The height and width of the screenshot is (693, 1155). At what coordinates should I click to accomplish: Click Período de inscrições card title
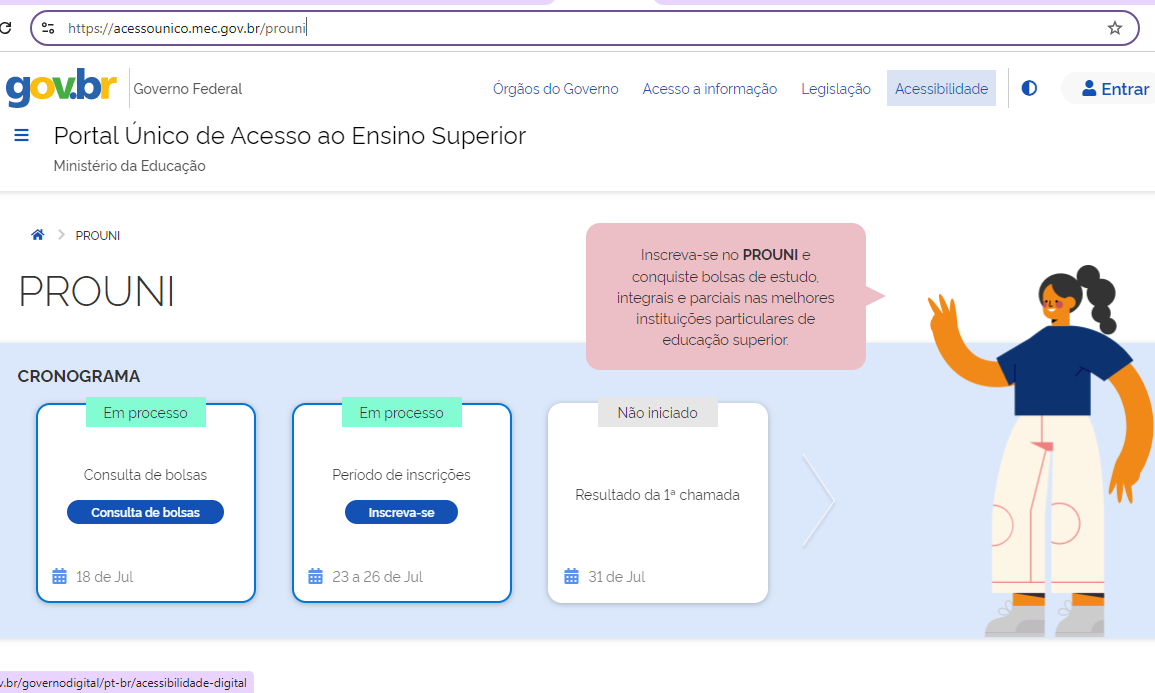coord(401,475)
